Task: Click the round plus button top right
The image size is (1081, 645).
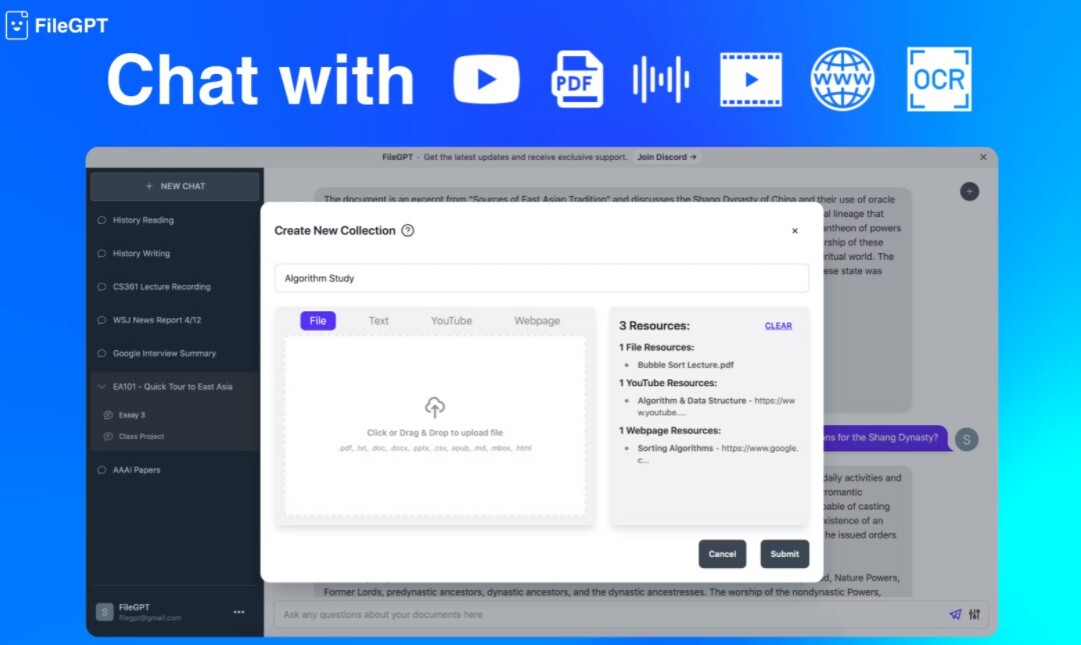Action: click(969, 192)
